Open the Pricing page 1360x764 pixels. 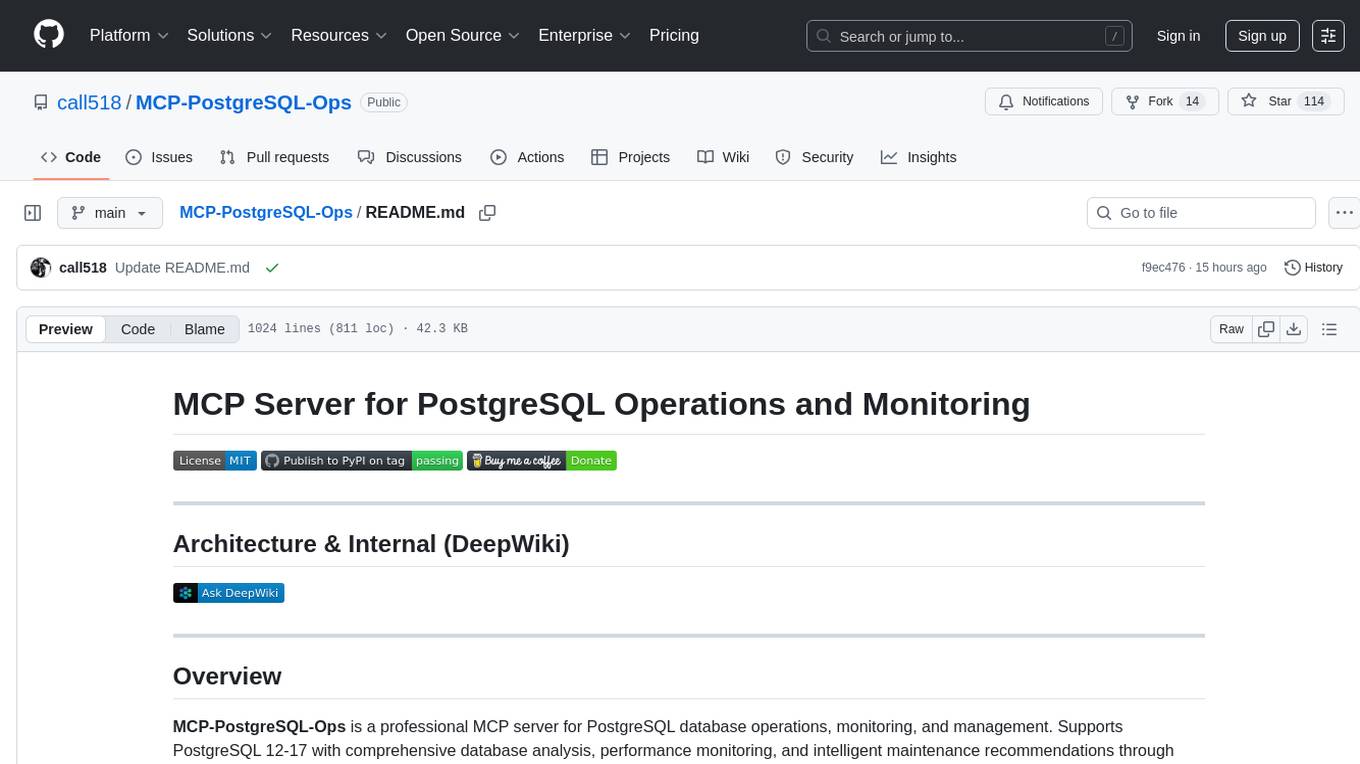674,35
